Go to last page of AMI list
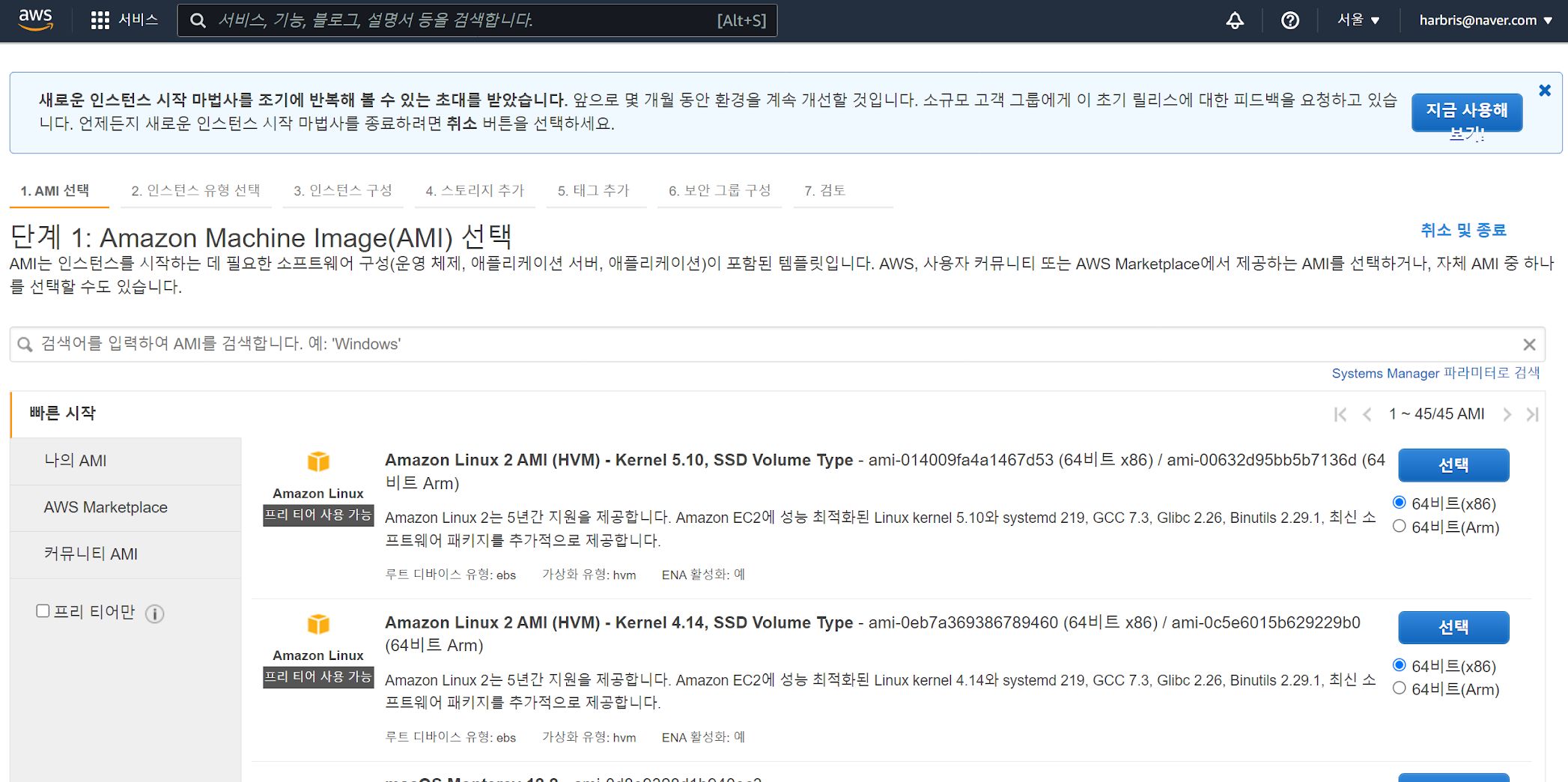 pos(1533,414)
